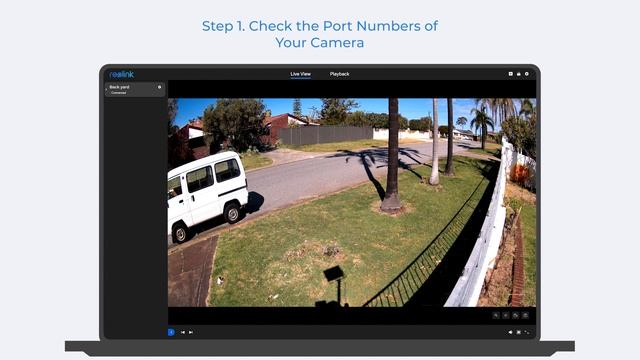The image size is (640, 360).
Task: Click the second overlay icon below video
Action: tap(506, 316)
